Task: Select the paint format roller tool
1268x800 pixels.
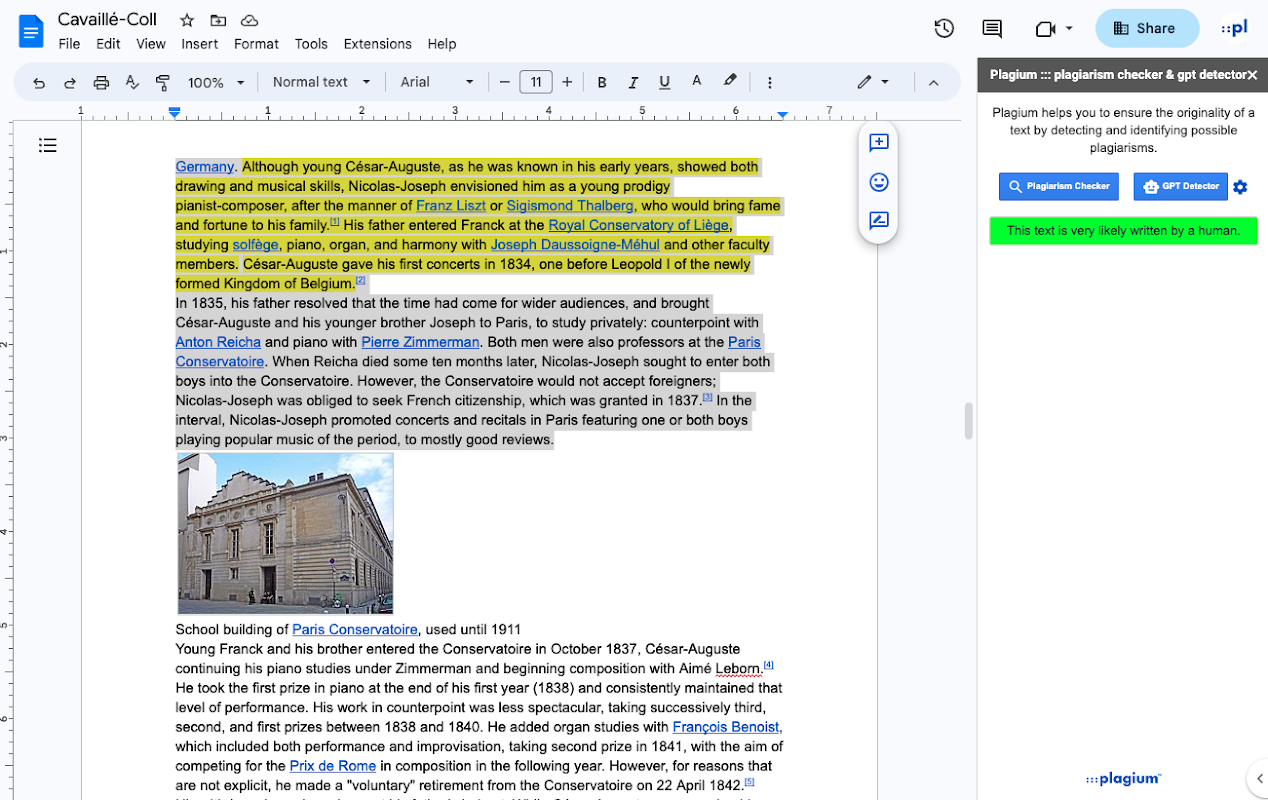Action: (x=163, y=83)
